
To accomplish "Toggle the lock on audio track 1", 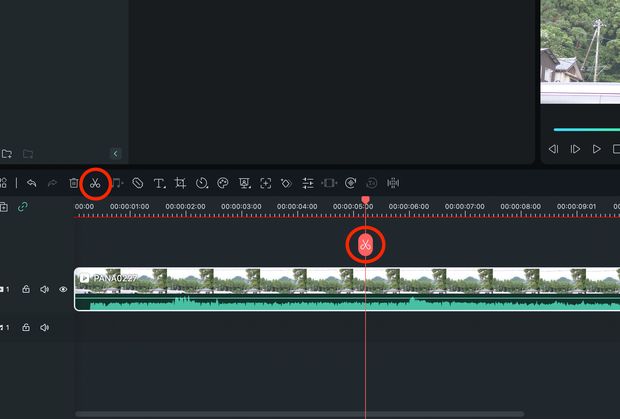I will click(26, 327).
